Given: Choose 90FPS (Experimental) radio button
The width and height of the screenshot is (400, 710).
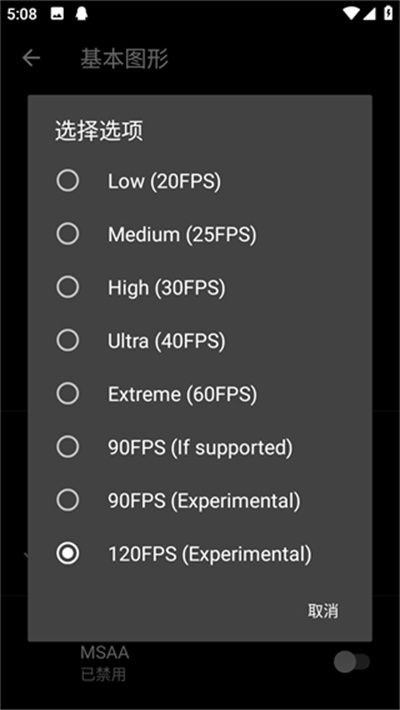Looking at the screenshot, I should 67,500.
